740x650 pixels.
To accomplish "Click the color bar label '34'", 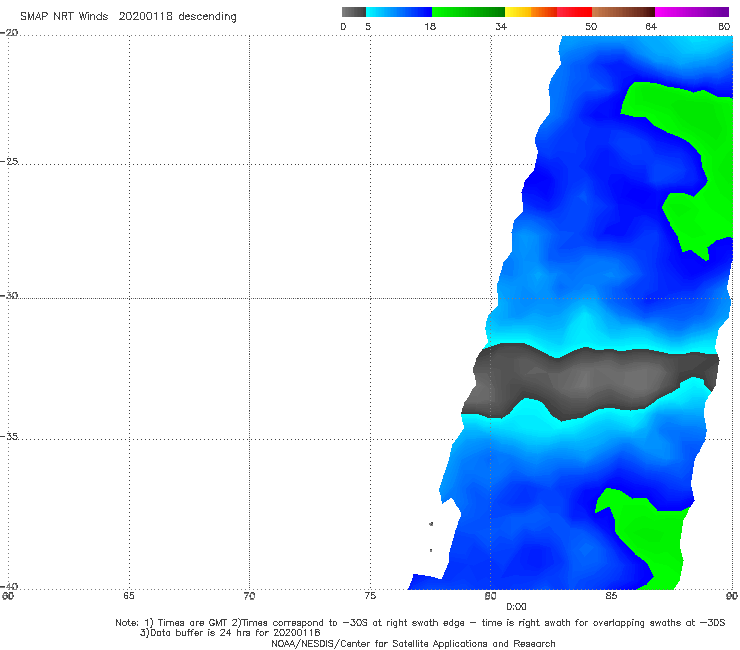I will (x=501, y=26).
